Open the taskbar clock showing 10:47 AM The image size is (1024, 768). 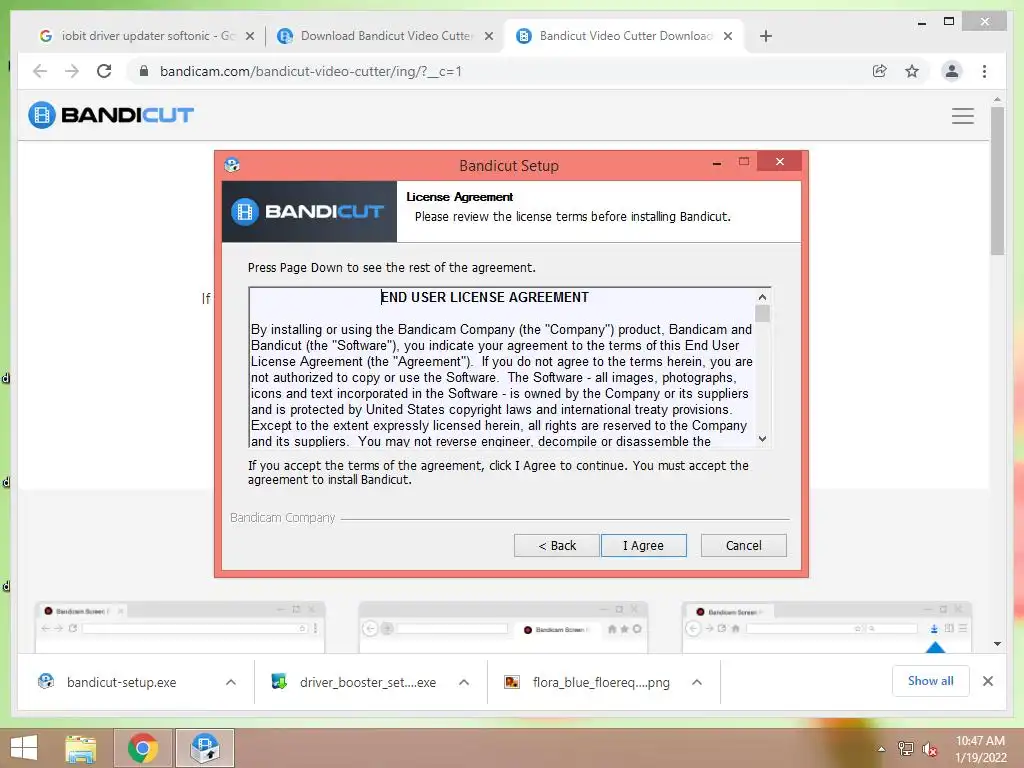[x=980, y=749]
